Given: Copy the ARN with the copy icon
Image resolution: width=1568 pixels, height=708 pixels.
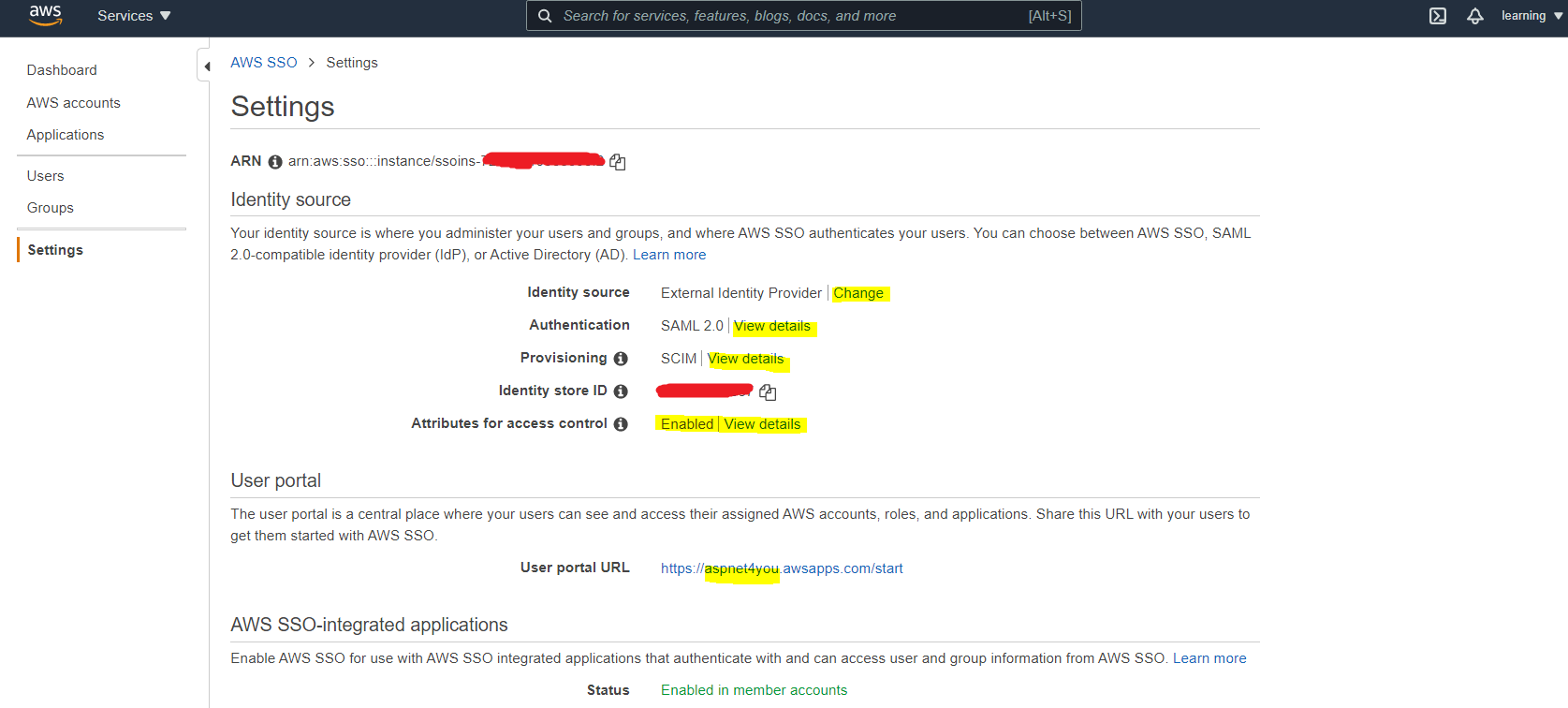Looking at the screenshot, I should [618, 162].
